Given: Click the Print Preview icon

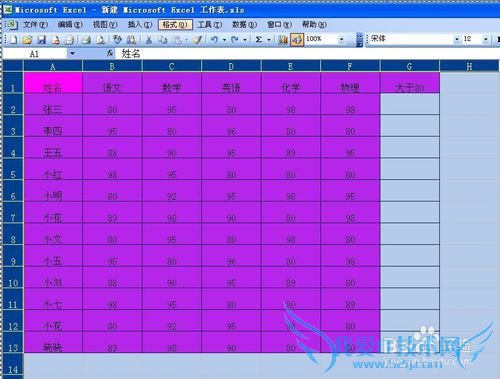Looking at the screenshot, I should [x=100, y=40].
